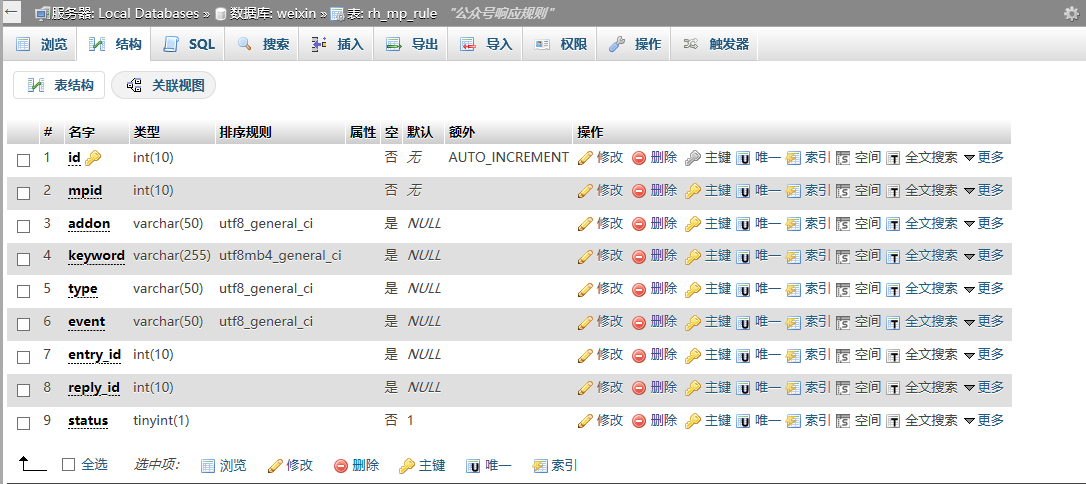Viewport: 1086px width, 484px height.
Task: Expand 更多 dropdown for addon row
Action: (984, 224)
